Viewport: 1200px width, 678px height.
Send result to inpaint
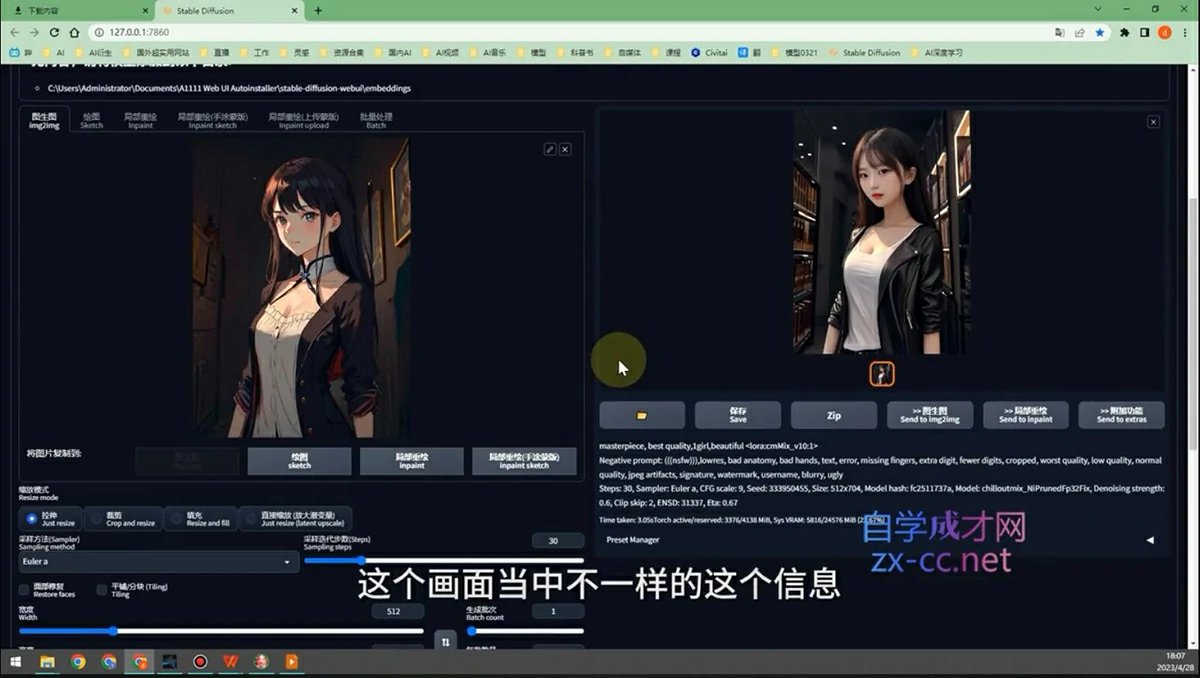1026,415
